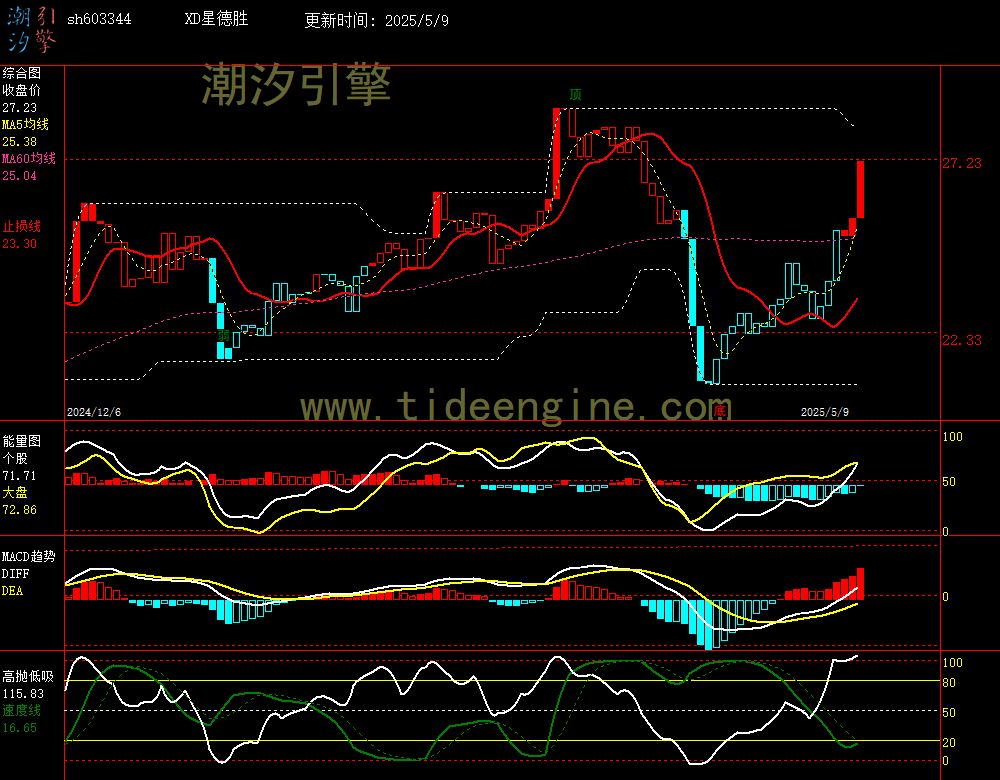Select the stock code sh603344
1000x780 pixels.
(99, 19)
